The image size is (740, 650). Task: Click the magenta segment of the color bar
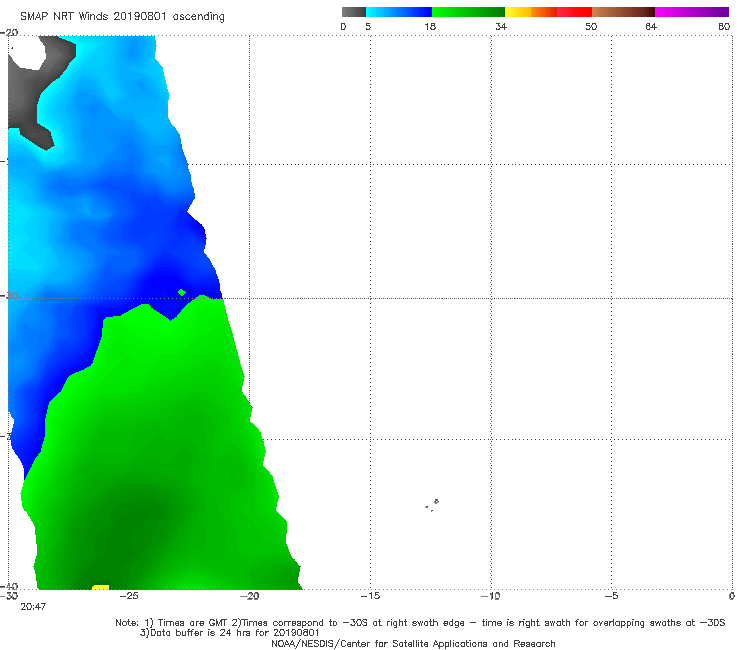[692, 12]
